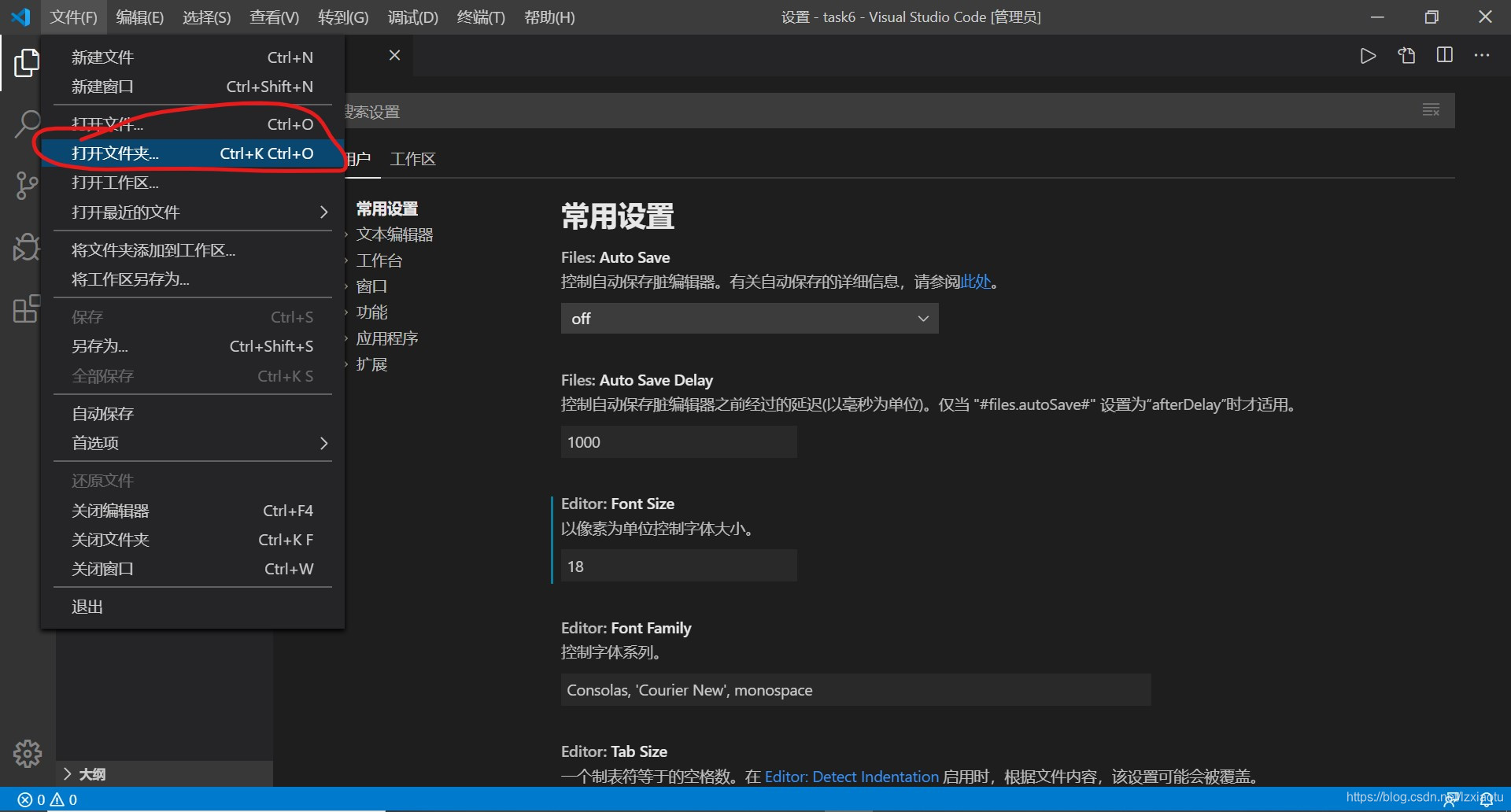The height and width of the screenshot is (812, 1511).
Task: Click the Editor Font Family input field
Action: point(855,690)
